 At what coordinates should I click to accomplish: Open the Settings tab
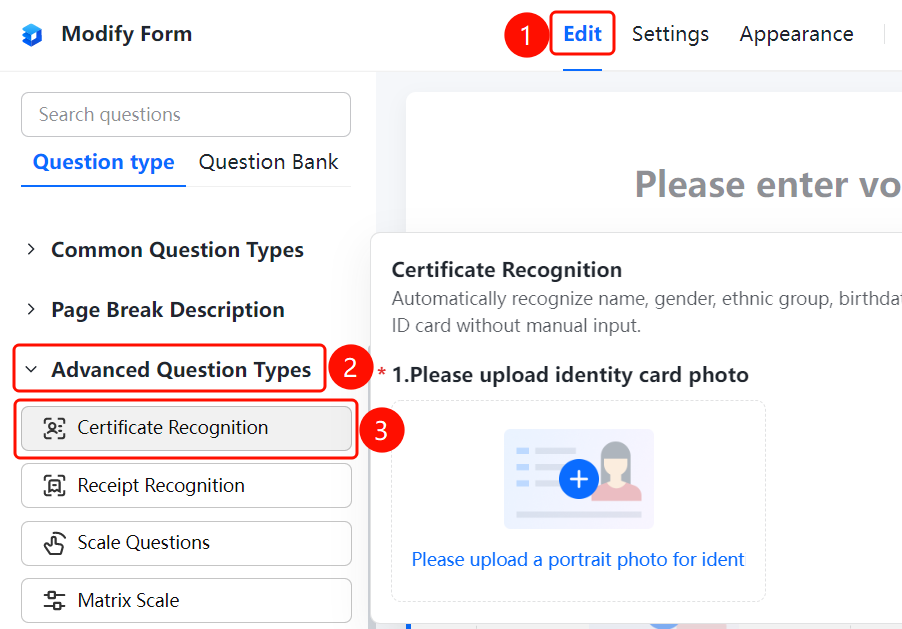coord(670,34)
